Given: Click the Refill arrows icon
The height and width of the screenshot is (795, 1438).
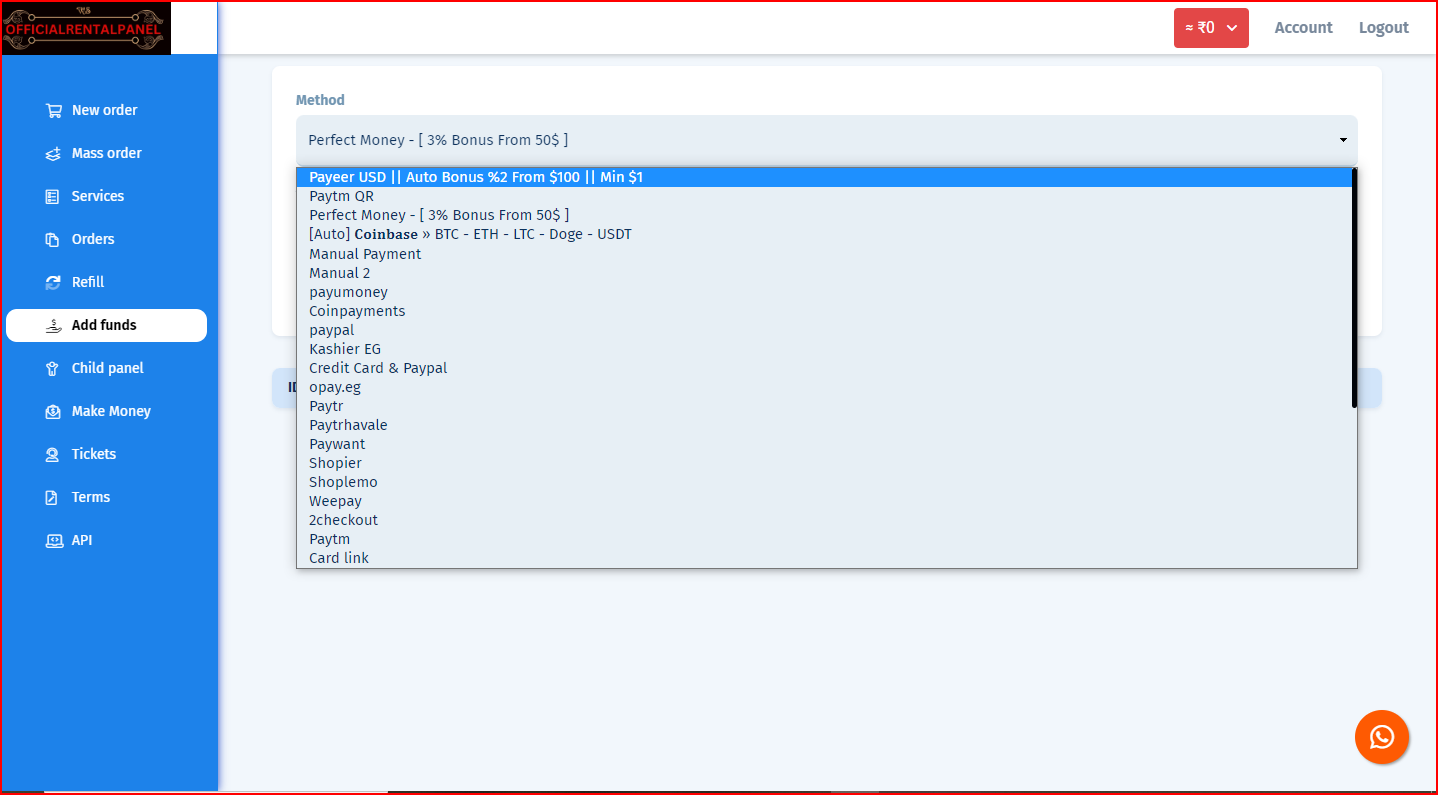Looking at the screenshot, I should (53, 283).
